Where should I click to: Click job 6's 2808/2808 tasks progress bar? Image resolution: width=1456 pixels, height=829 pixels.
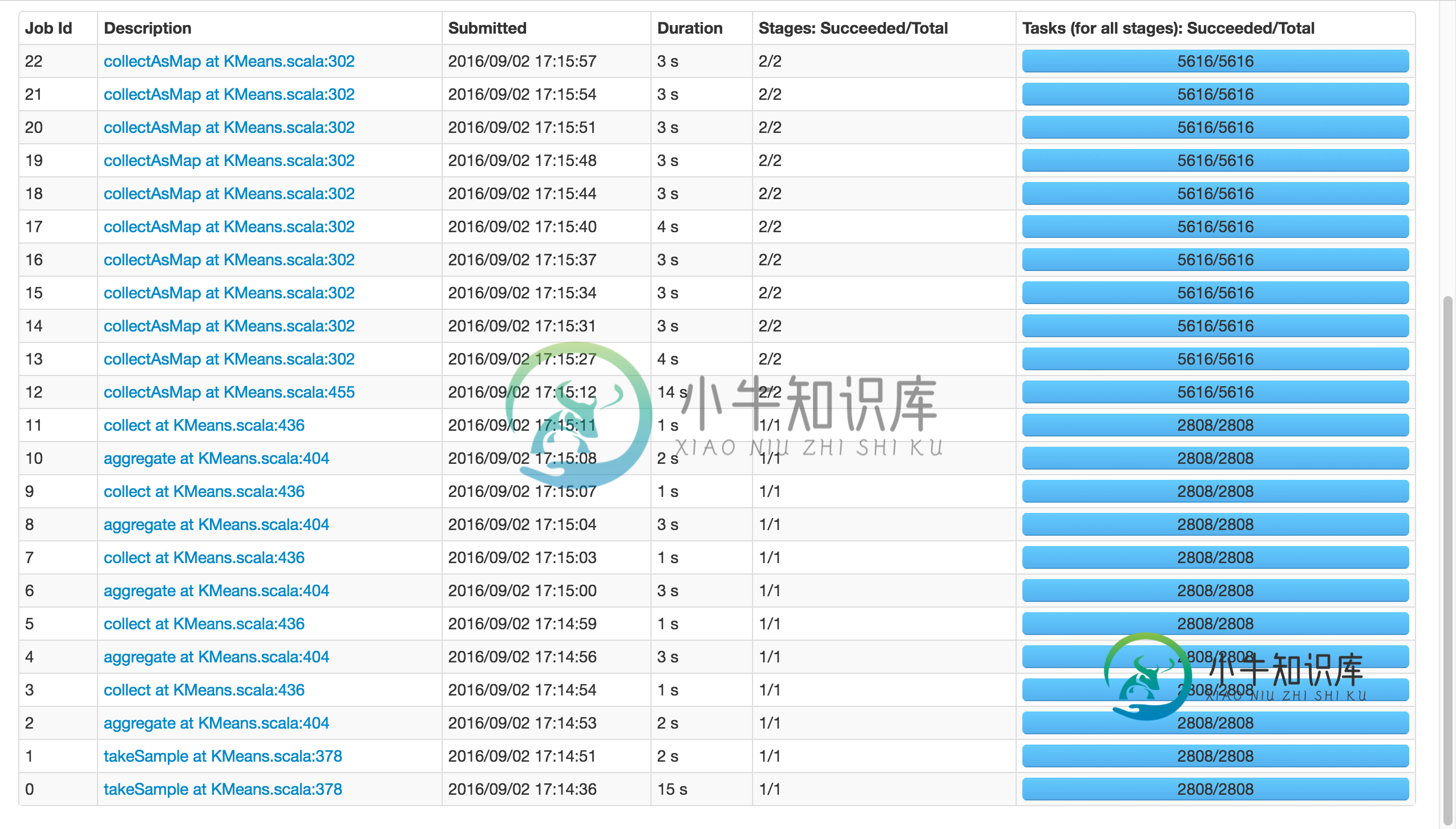coord(1215,591)
